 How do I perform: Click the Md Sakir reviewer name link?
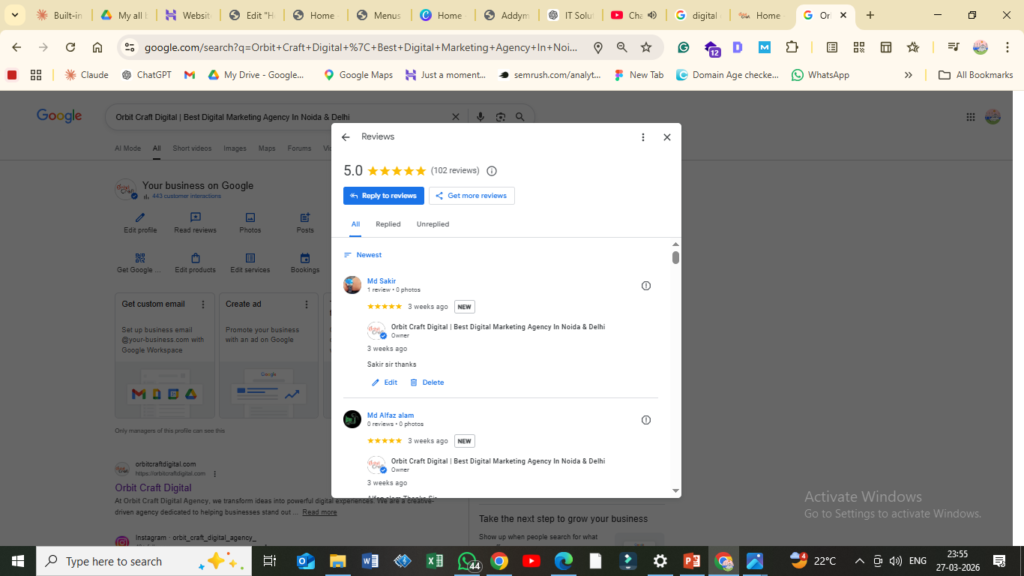tap(381, 281)
